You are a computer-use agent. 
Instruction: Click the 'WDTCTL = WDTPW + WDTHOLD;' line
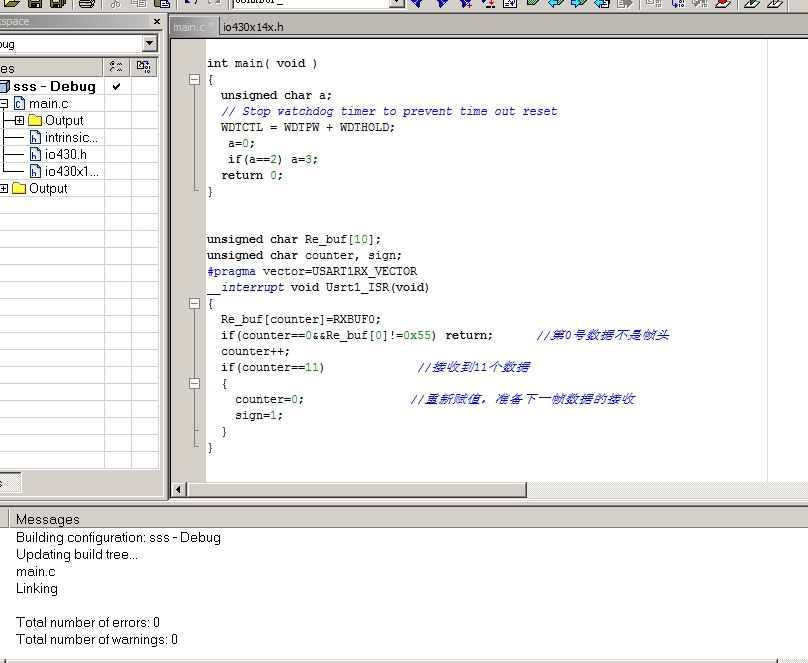(x=308, y=127)
